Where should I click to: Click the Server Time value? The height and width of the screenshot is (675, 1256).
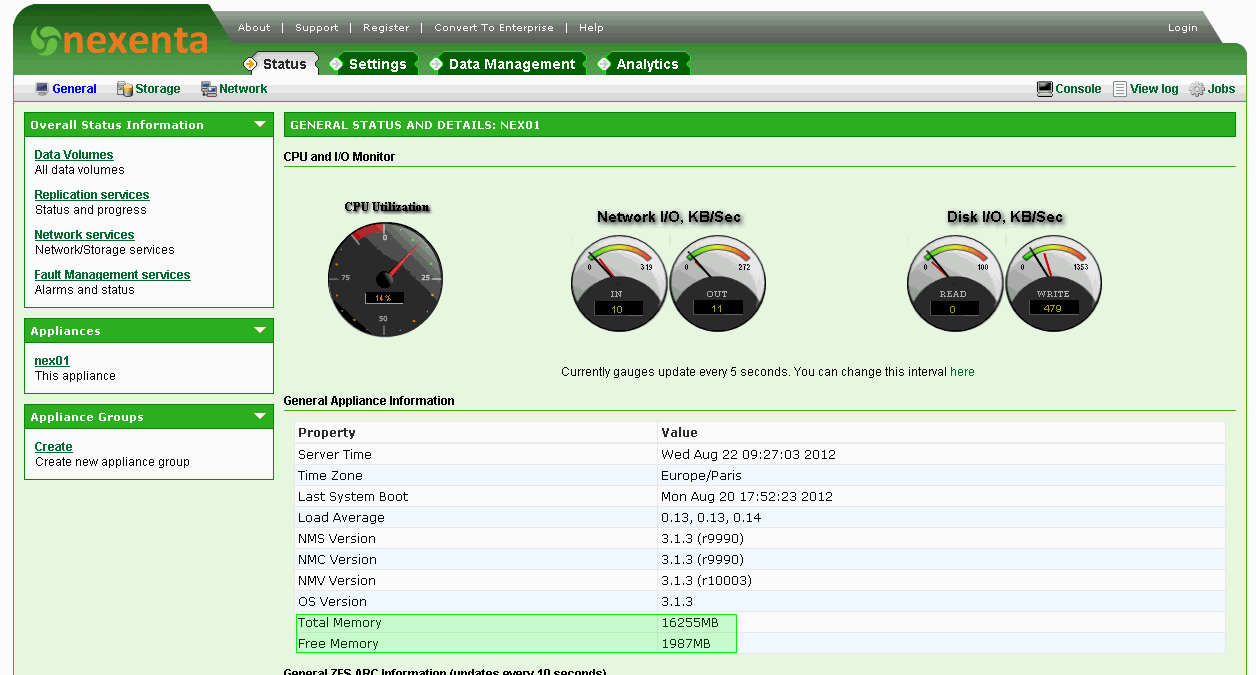point(748,455)
